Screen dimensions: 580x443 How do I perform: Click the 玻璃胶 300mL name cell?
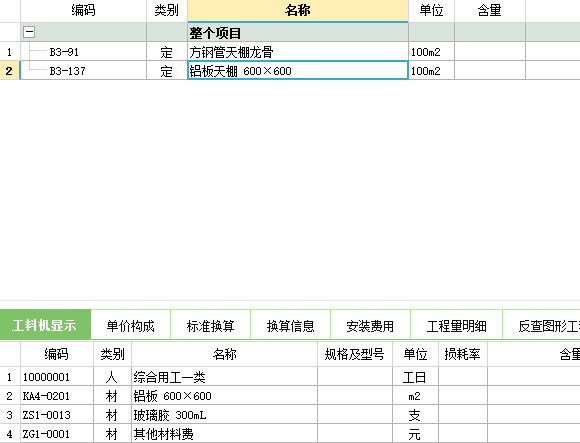point(225,415)
